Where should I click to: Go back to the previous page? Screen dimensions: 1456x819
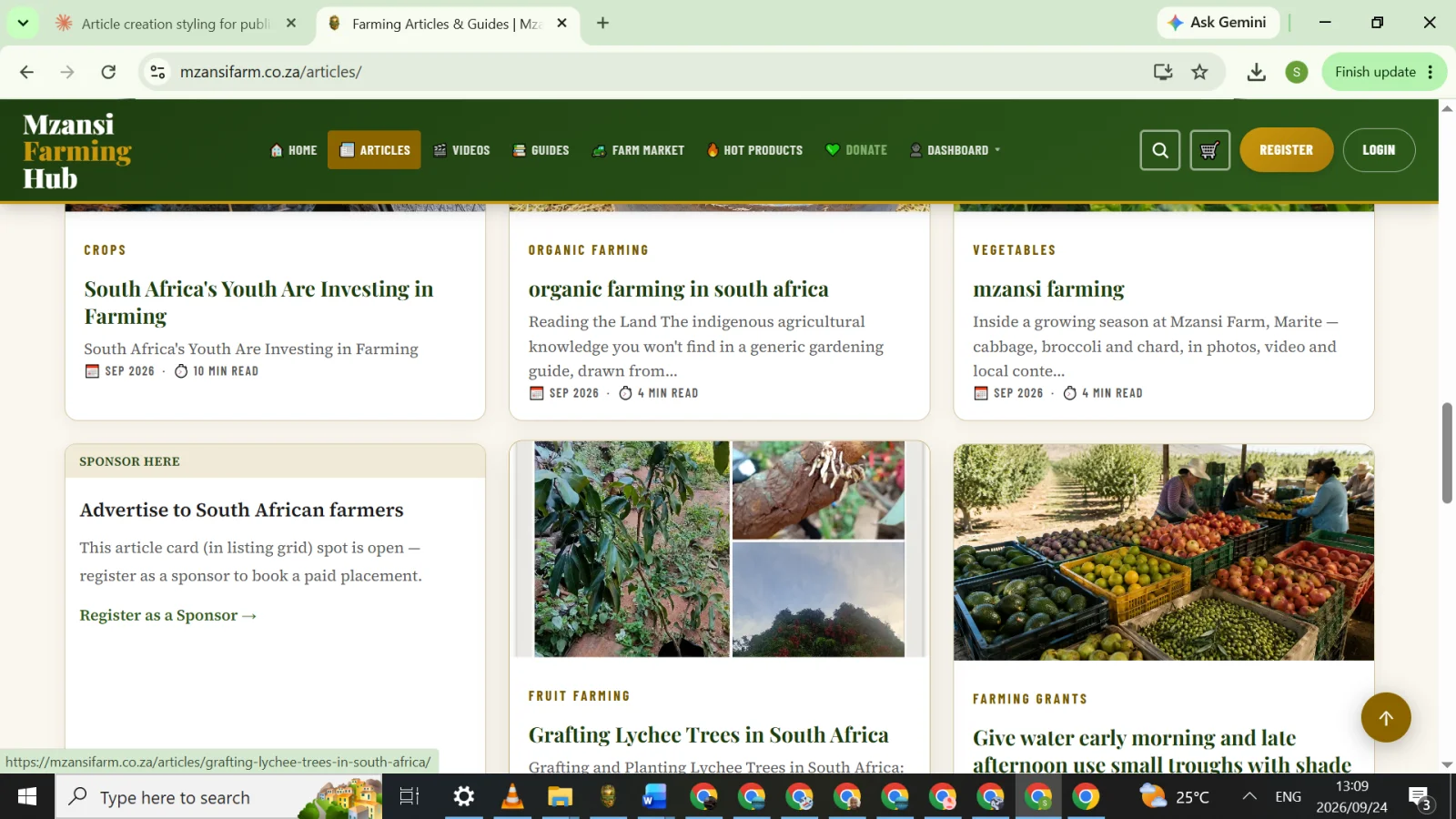click(26, 72)
